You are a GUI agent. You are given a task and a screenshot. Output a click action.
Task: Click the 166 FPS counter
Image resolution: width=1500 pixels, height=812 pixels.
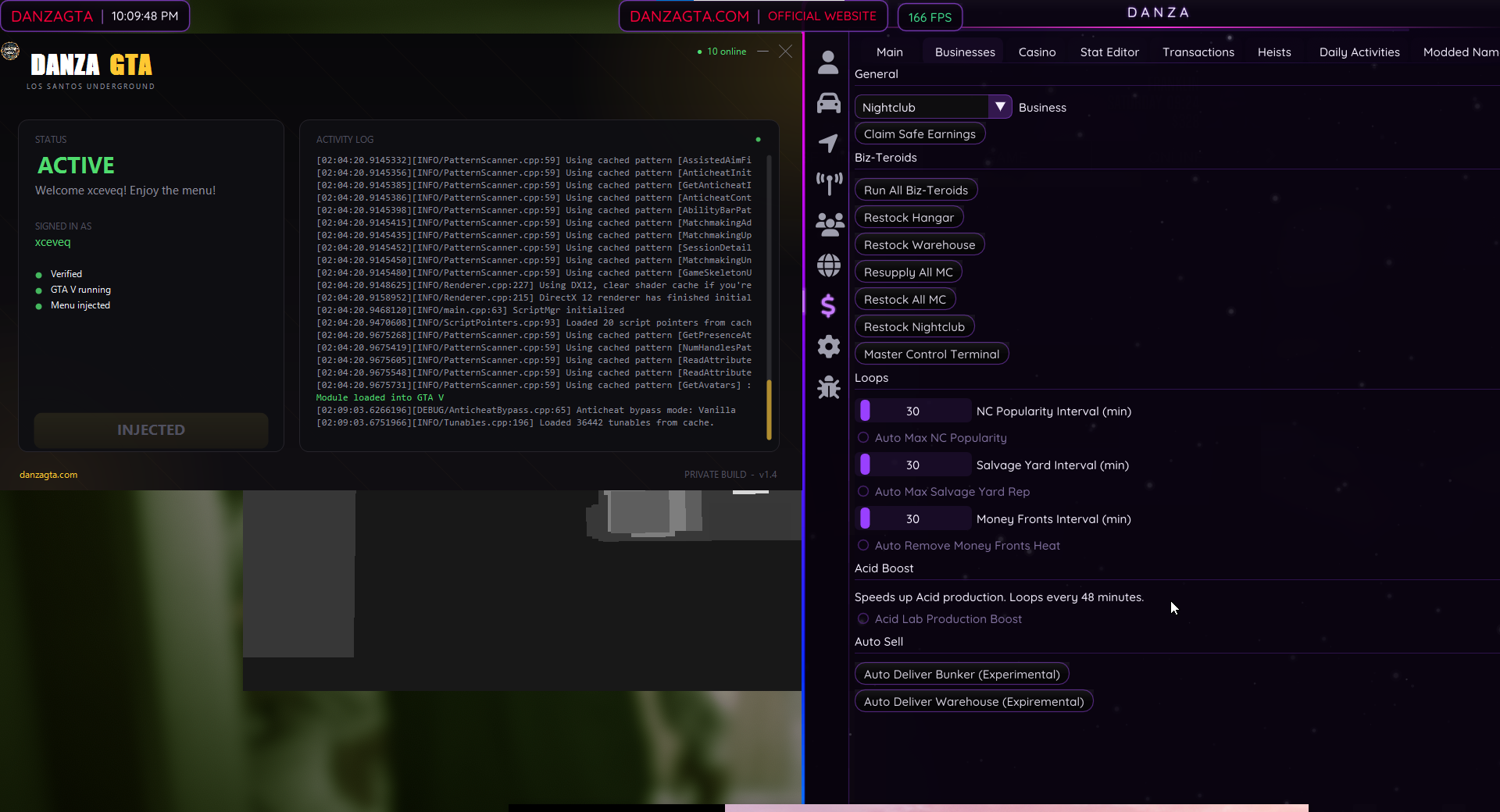930,17
